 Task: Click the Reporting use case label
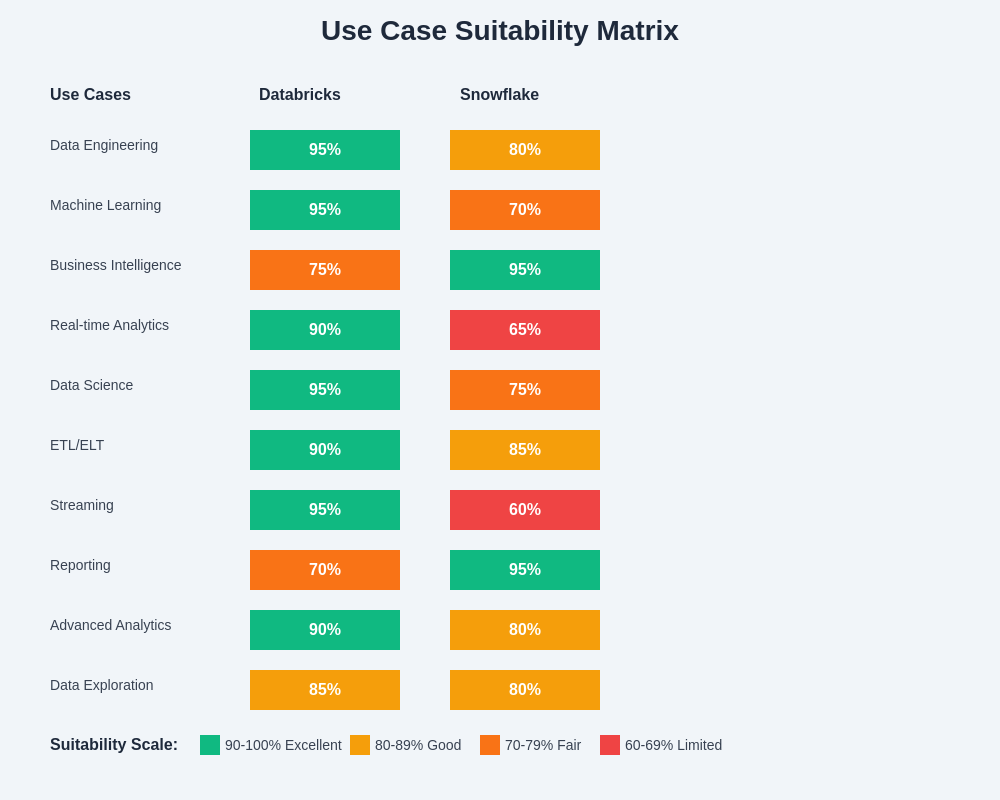pyautogui.click(x=80, y=565)
